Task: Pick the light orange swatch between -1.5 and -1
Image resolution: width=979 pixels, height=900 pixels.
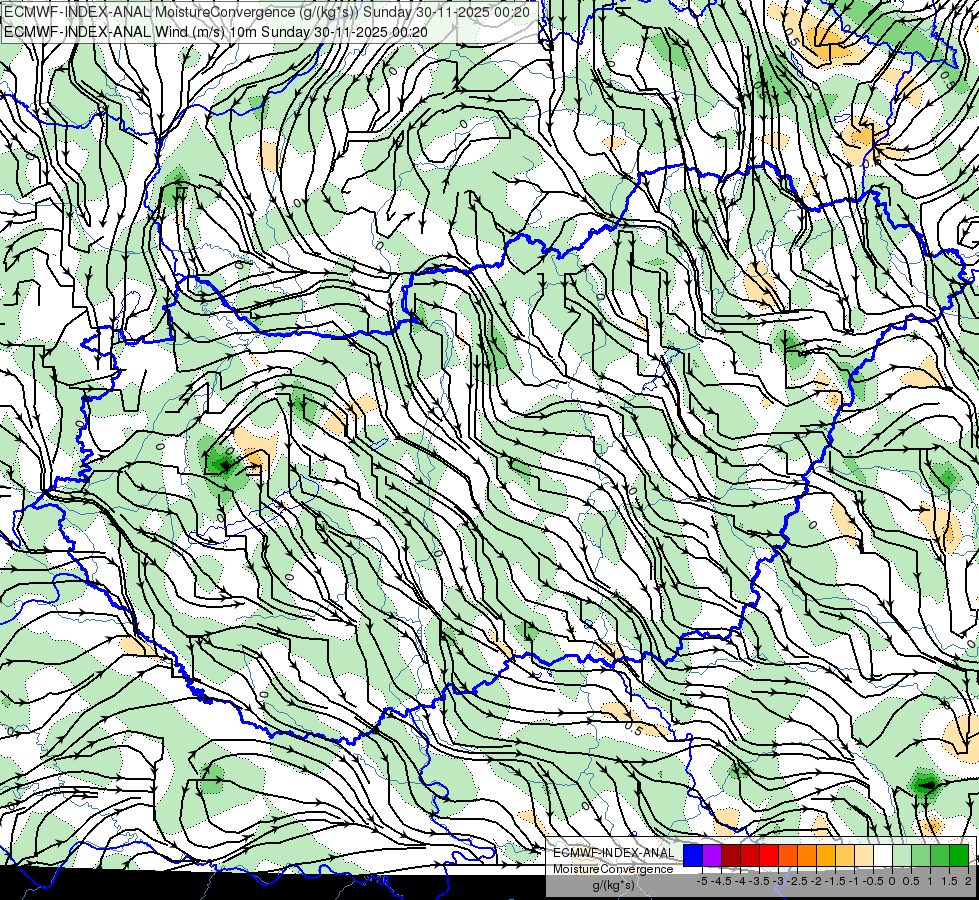Action: pos(845,855)
